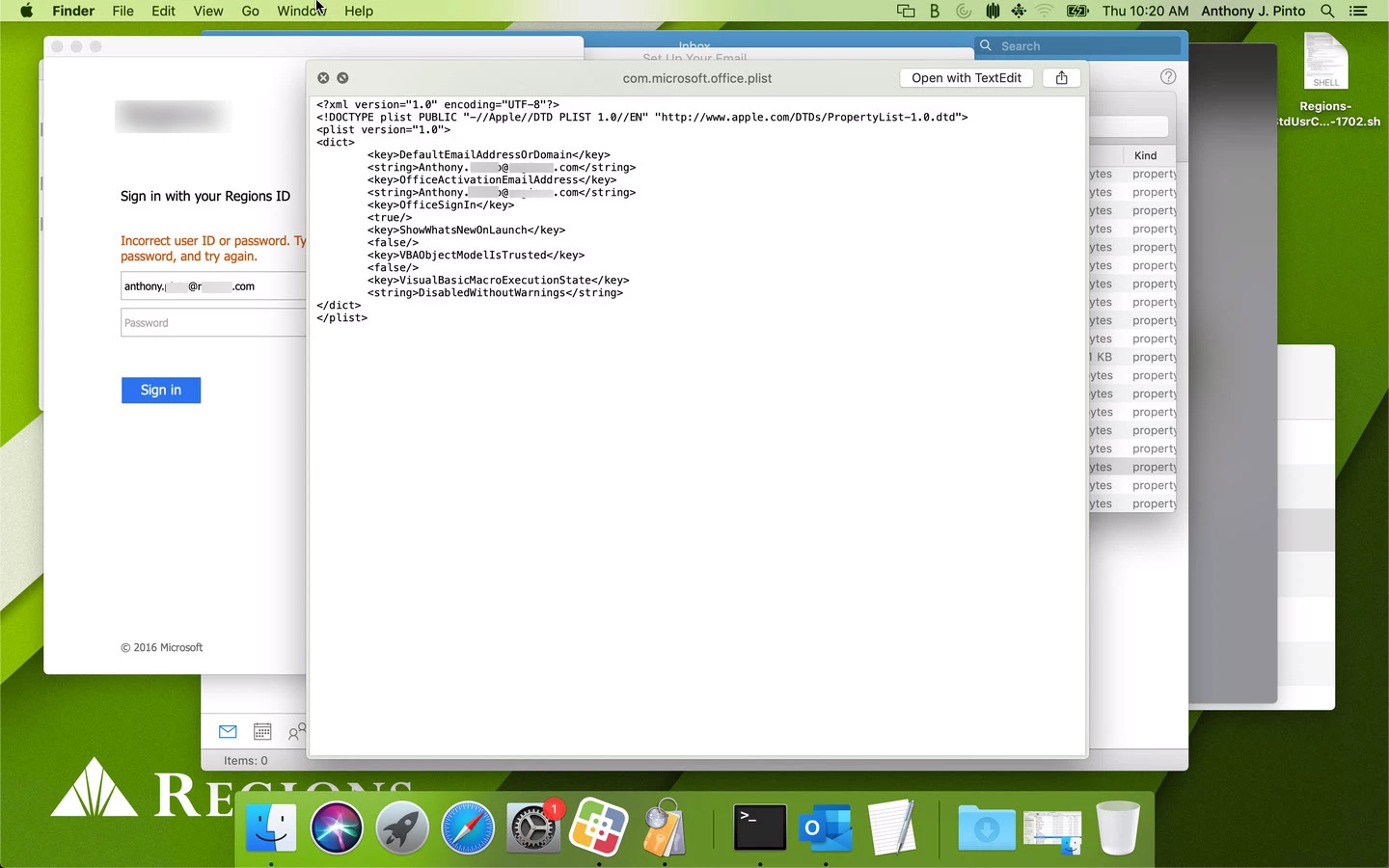This screenshot has width=1389, height=868.
Task: Open the Go menu
Action: click(251, 12)
